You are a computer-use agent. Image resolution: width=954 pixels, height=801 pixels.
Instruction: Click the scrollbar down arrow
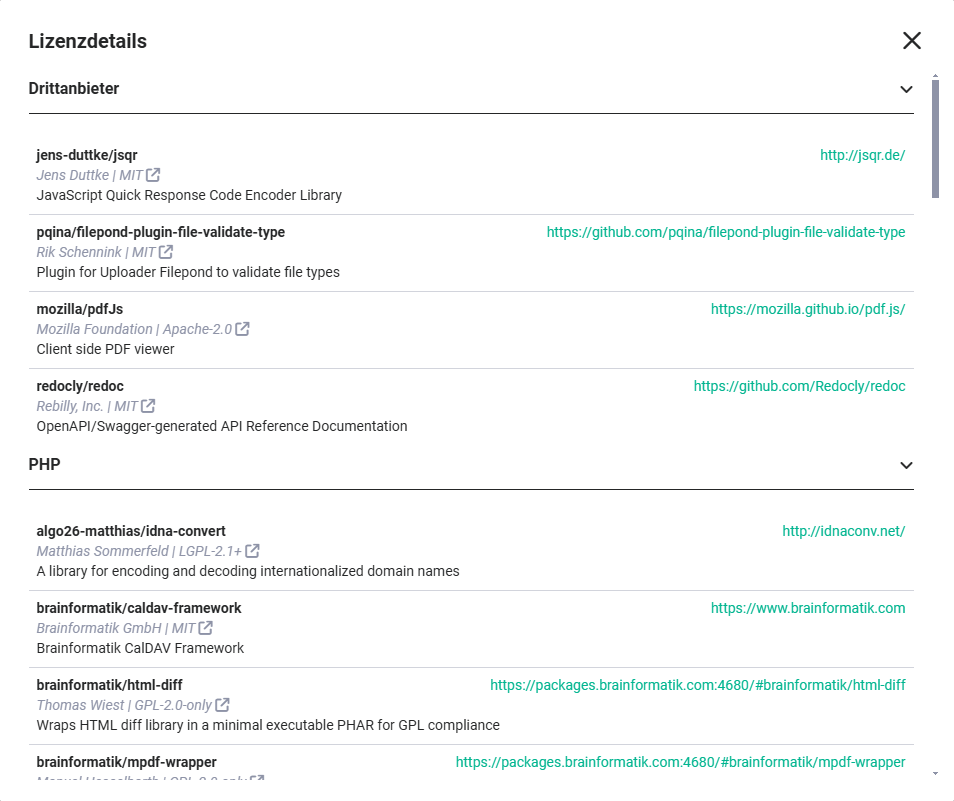(935, 774)
